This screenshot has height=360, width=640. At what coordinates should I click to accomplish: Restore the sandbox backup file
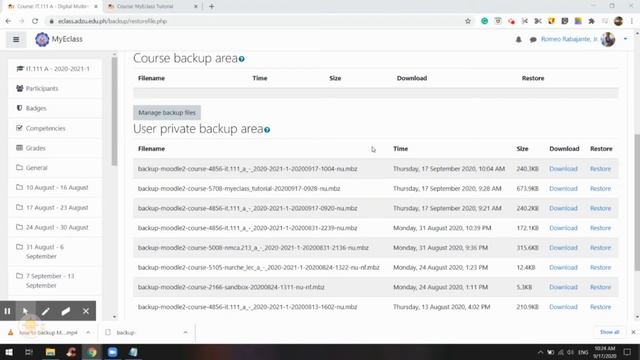[600, 287]
